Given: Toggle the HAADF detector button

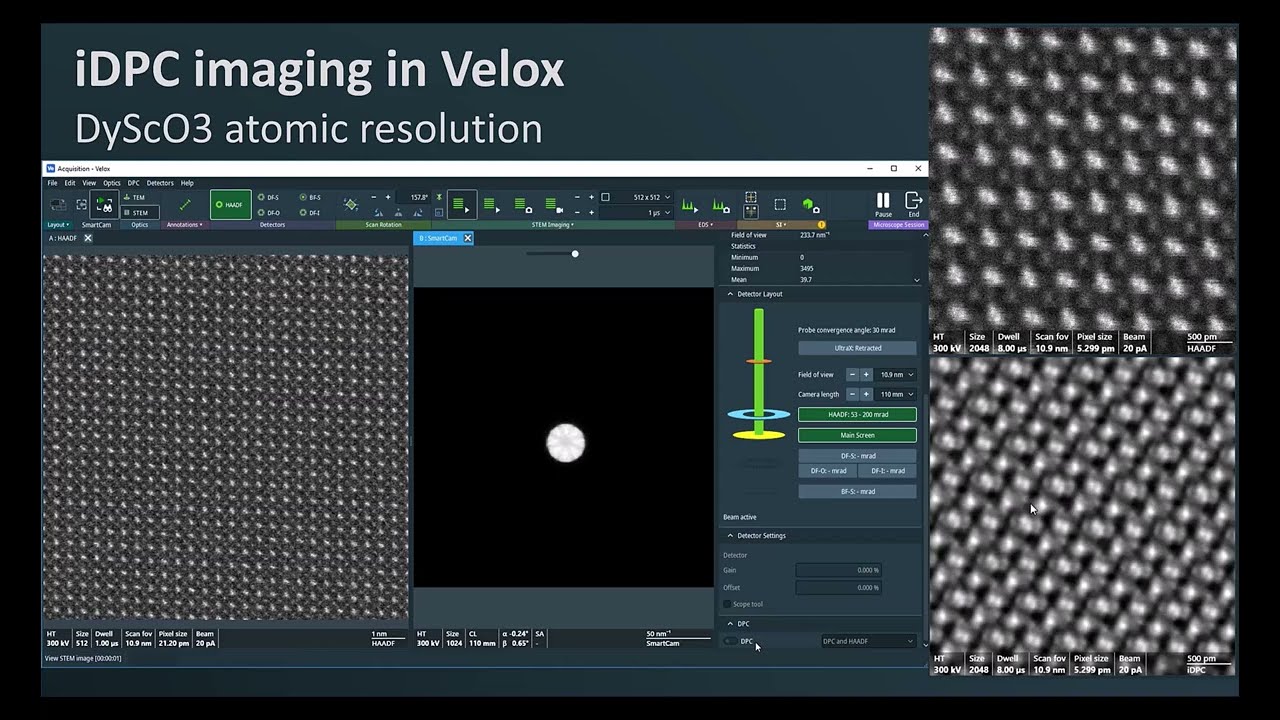Looking at the screenshot, I should [x=230, y=205].
